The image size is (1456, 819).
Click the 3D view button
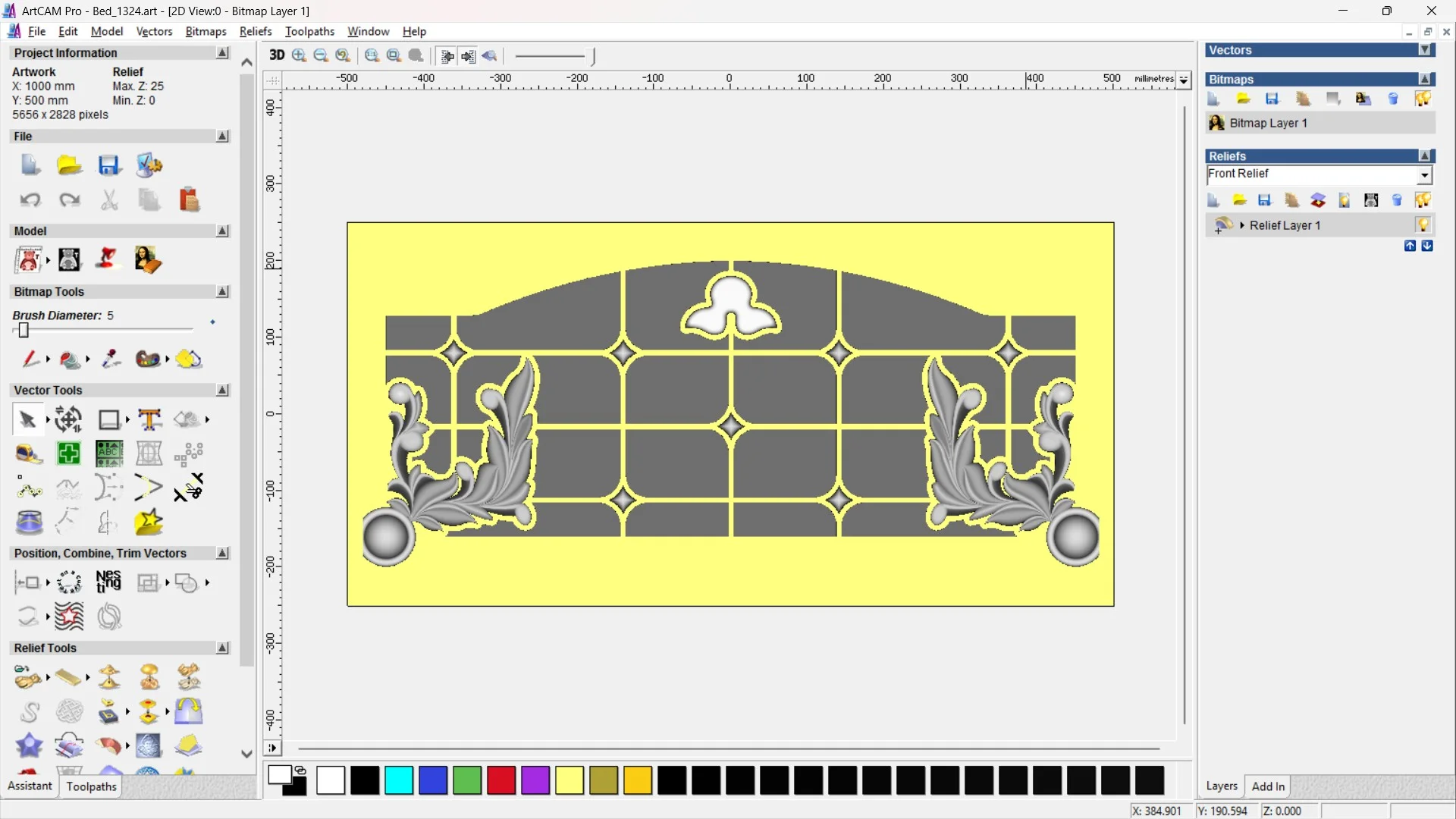pyautogui.click(x=277, y=55)
